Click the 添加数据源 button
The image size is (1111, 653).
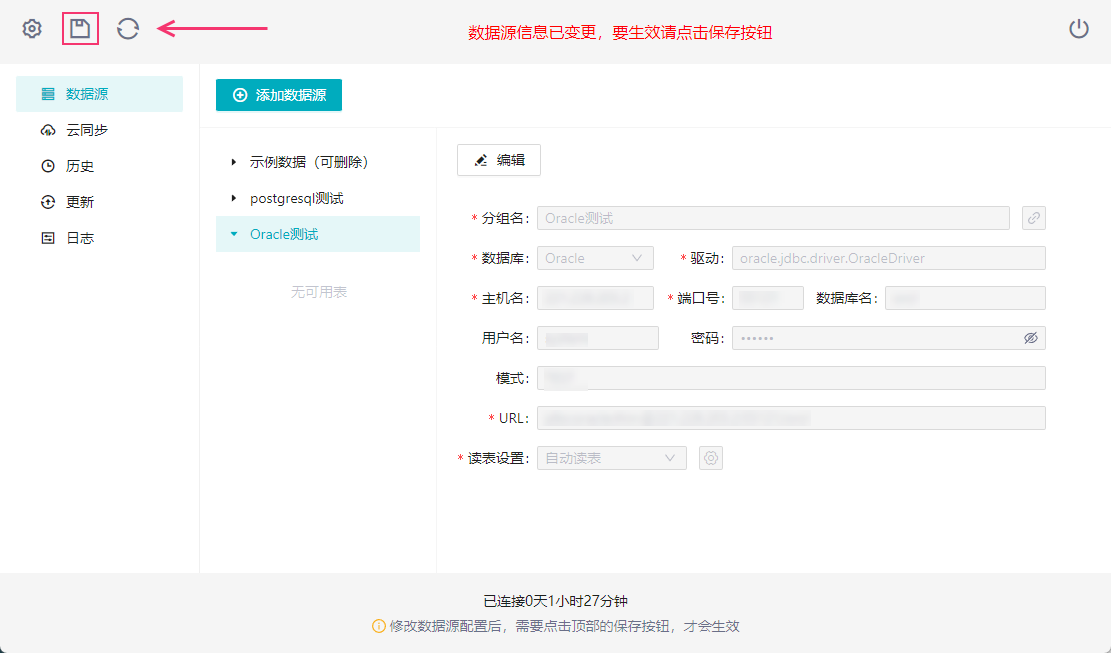278,95
